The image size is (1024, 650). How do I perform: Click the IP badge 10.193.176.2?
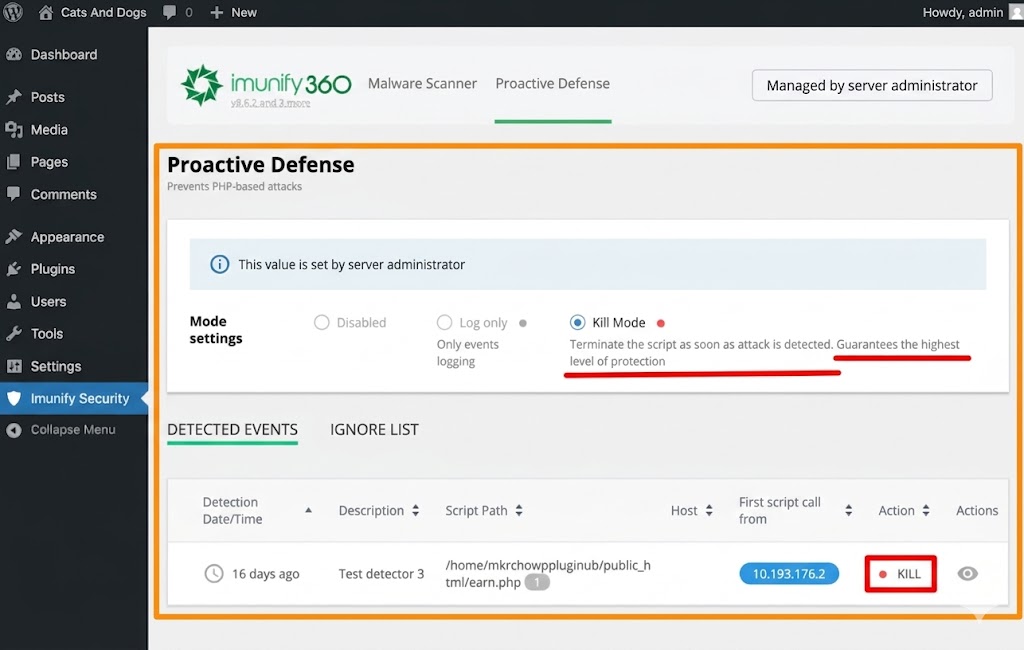point(789,574)
